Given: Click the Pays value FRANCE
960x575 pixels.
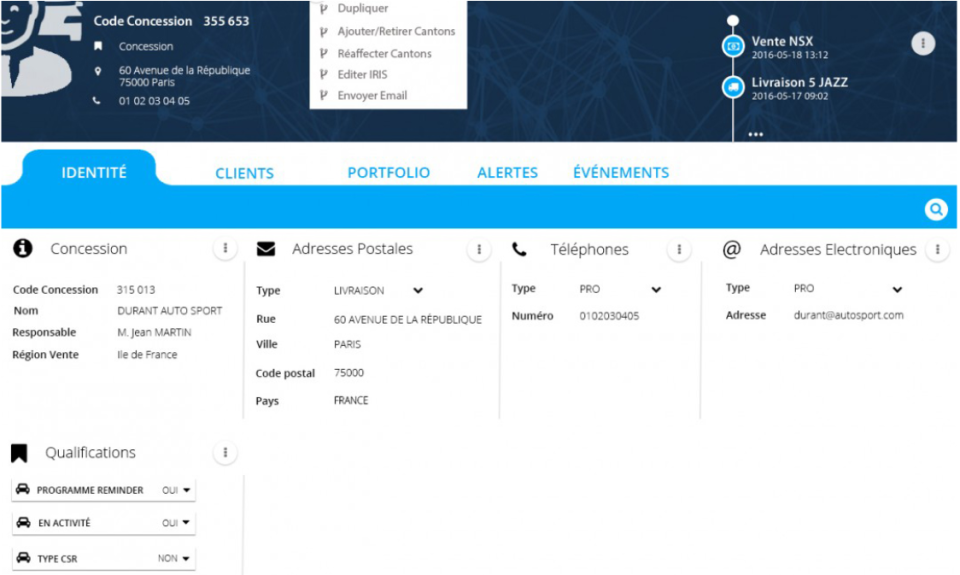Looking at the screenshot, I should point(351,400).
